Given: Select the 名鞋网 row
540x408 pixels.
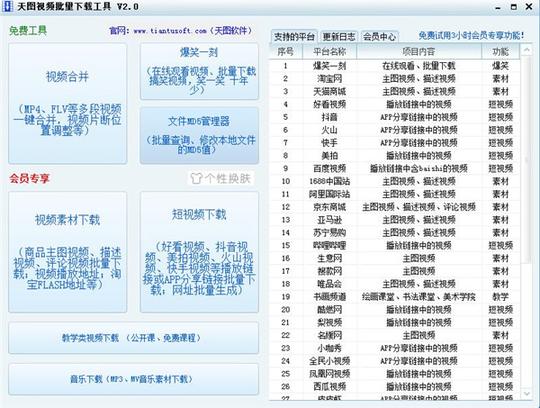Looking at the screenshot, I should click(394, 335).
